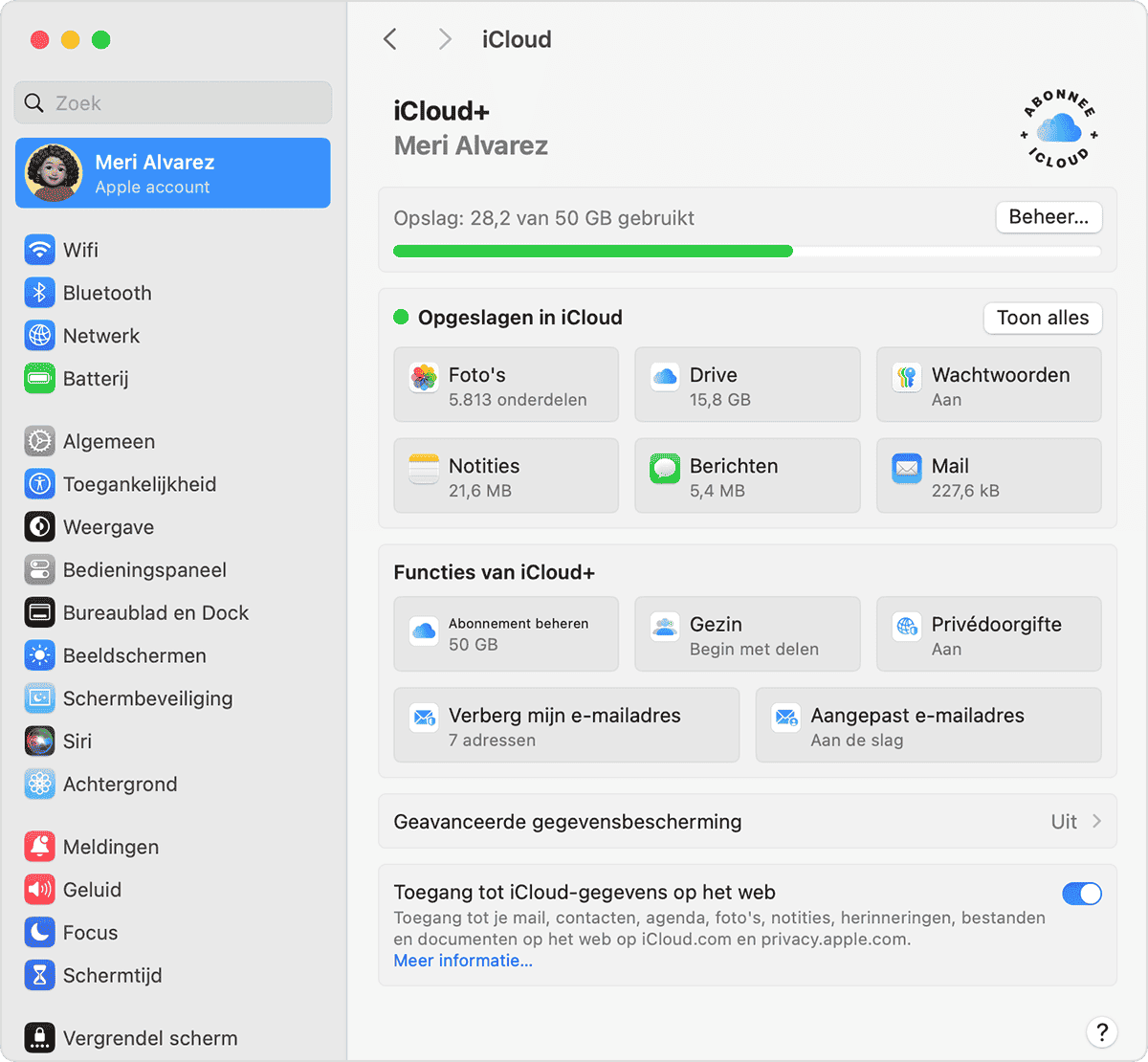The image size is (1148, 1062).
Task: Open Siri settings
Action: 57,741
